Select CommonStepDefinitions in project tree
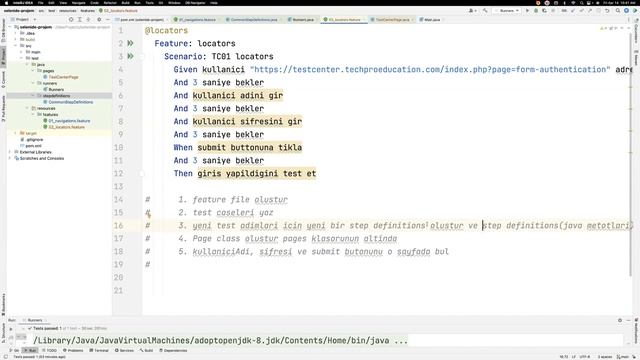Screen dimensions: 640x360 [x=71, y=102]
